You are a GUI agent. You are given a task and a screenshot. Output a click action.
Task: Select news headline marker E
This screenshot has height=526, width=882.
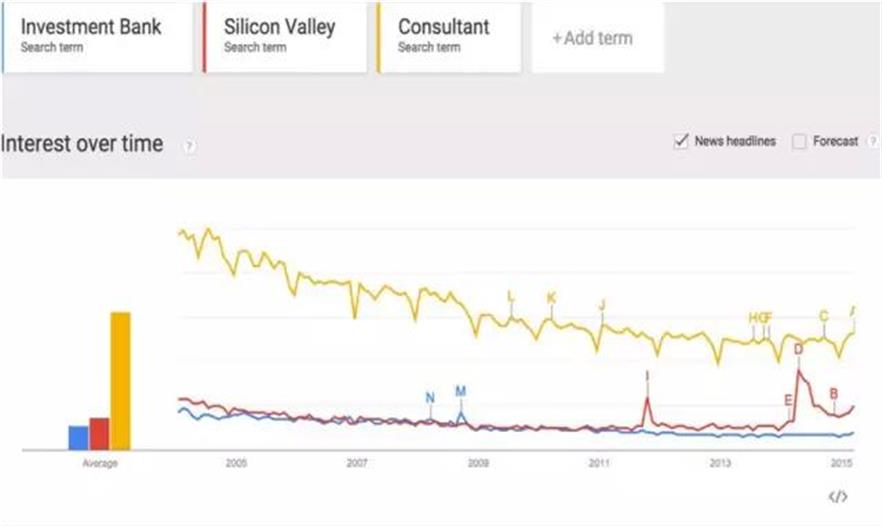tap(788, 400)
